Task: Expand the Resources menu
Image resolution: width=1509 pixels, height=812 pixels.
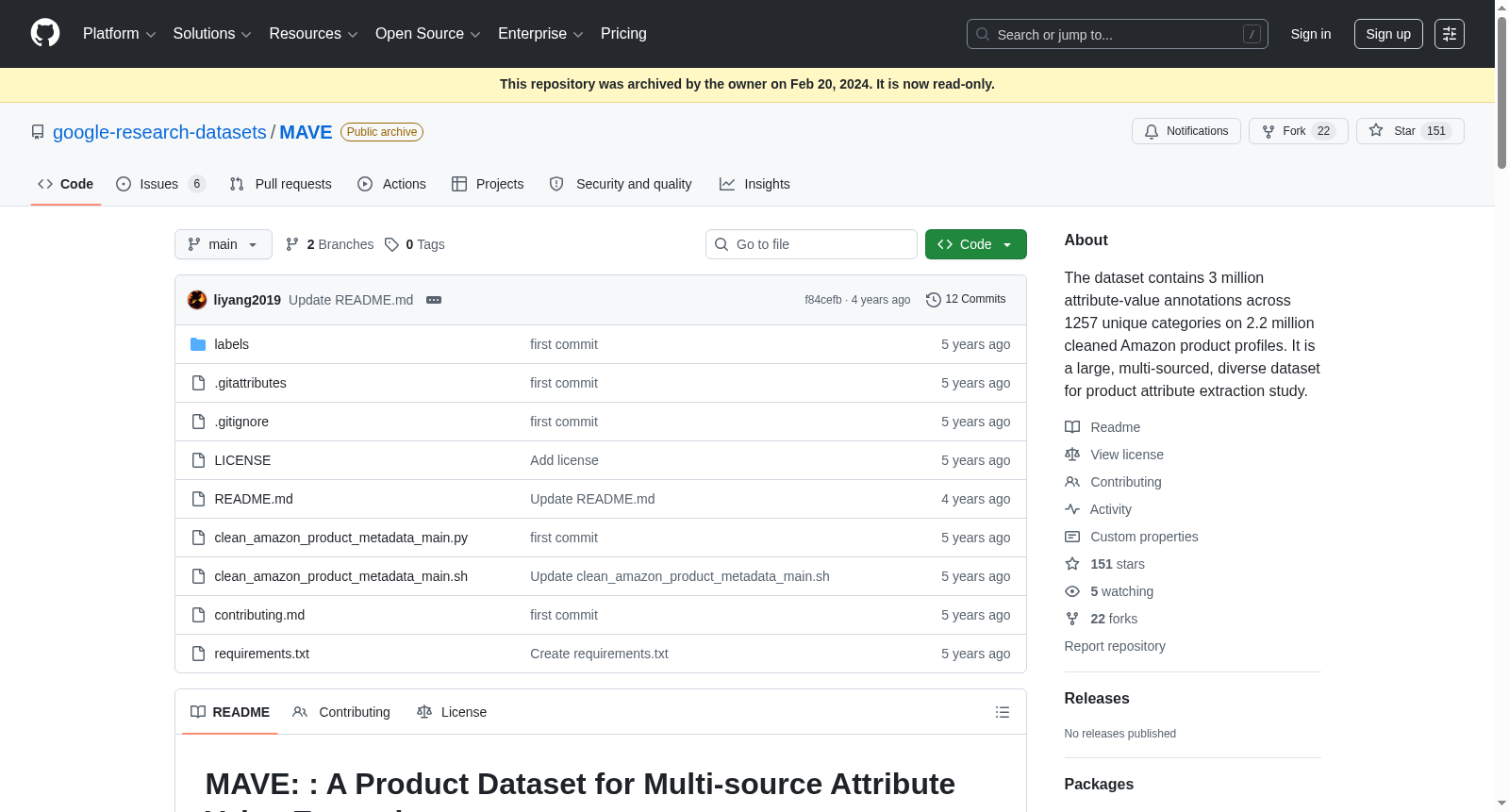Action: (x=313, y=34)
